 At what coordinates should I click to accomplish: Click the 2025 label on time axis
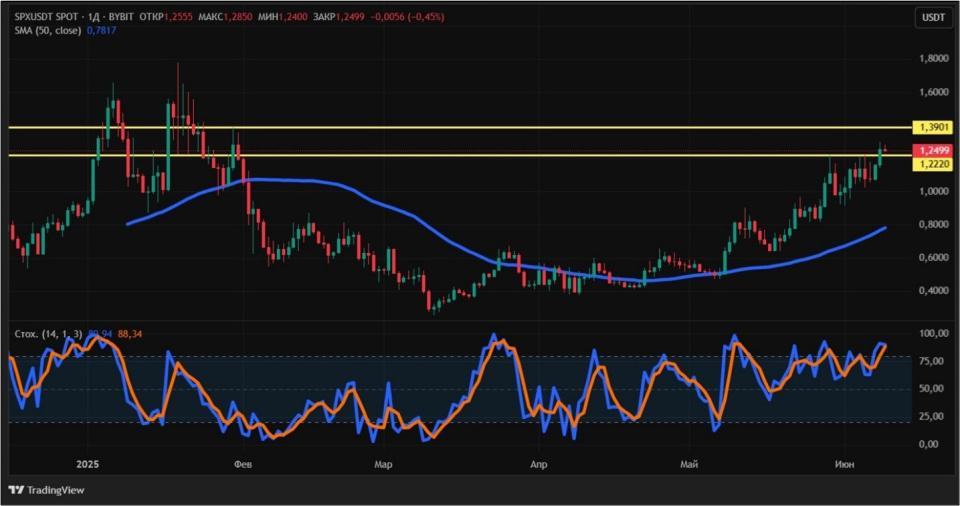pyautogui.click(x=87, y=464)
